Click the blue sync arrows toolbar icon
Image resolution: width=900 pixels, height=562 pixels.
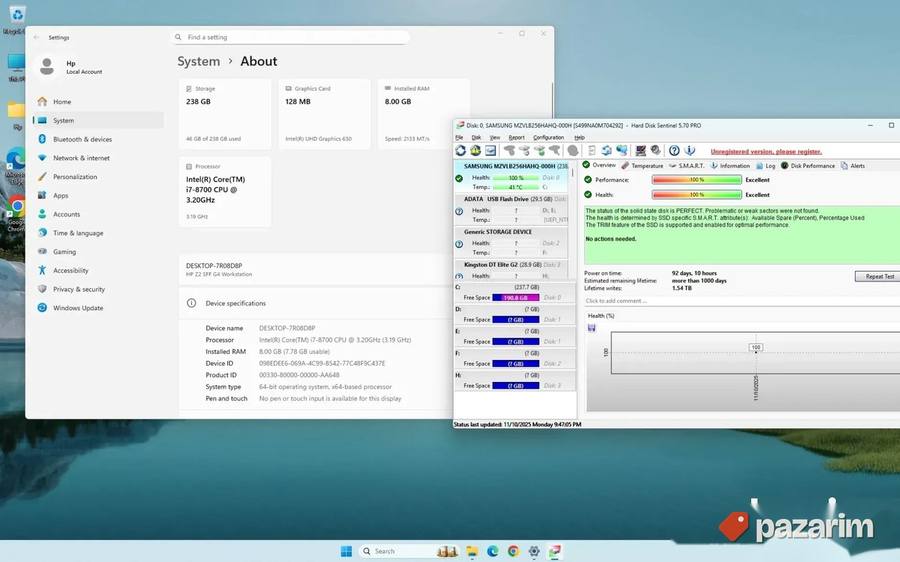(607, 150)
